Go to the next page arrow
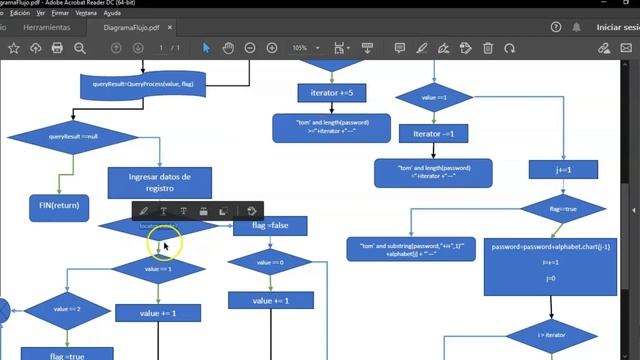The image size is (640, 360). pos(138,48)
